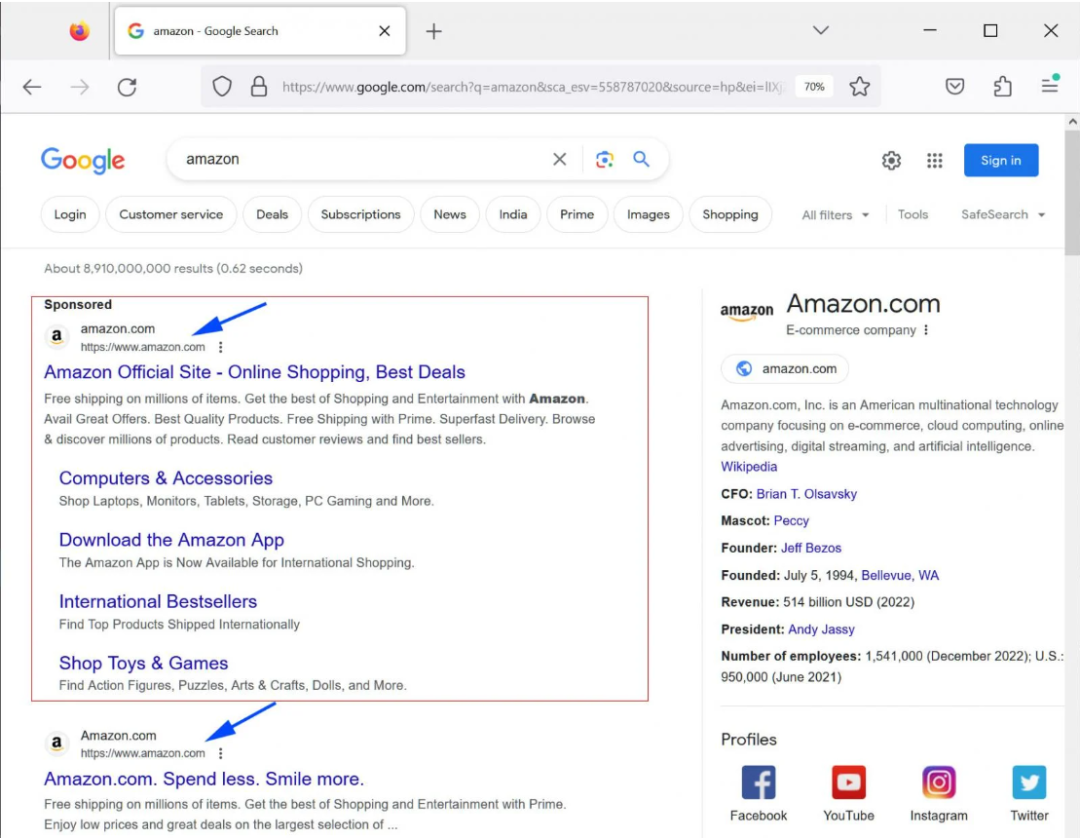1080x838 pixels.
Task: Open Amazon.com Spend less Smile more result
Action: point(204,779)
